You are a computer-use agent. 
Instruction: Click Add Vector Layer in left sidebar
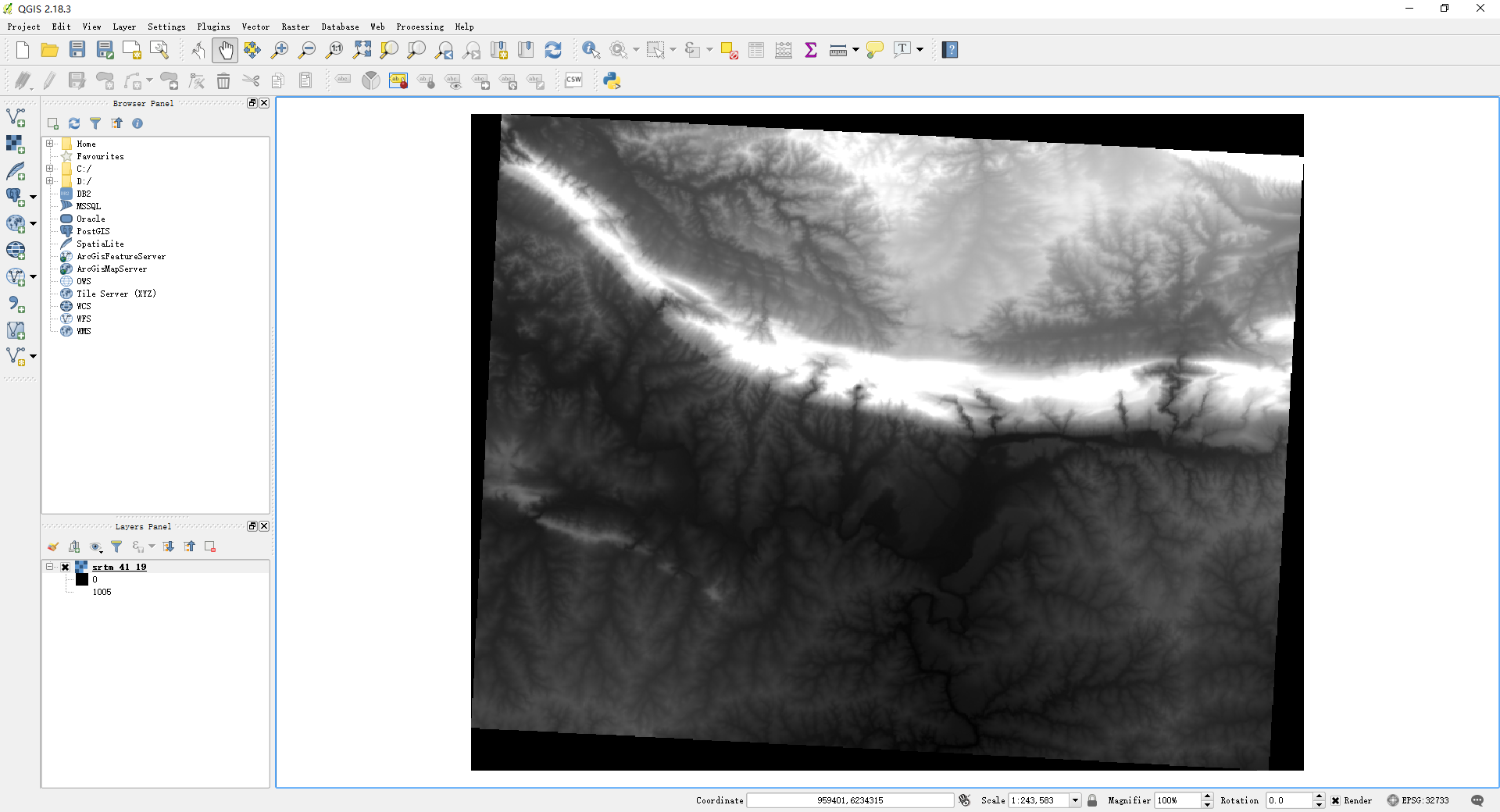pos(16,118)
